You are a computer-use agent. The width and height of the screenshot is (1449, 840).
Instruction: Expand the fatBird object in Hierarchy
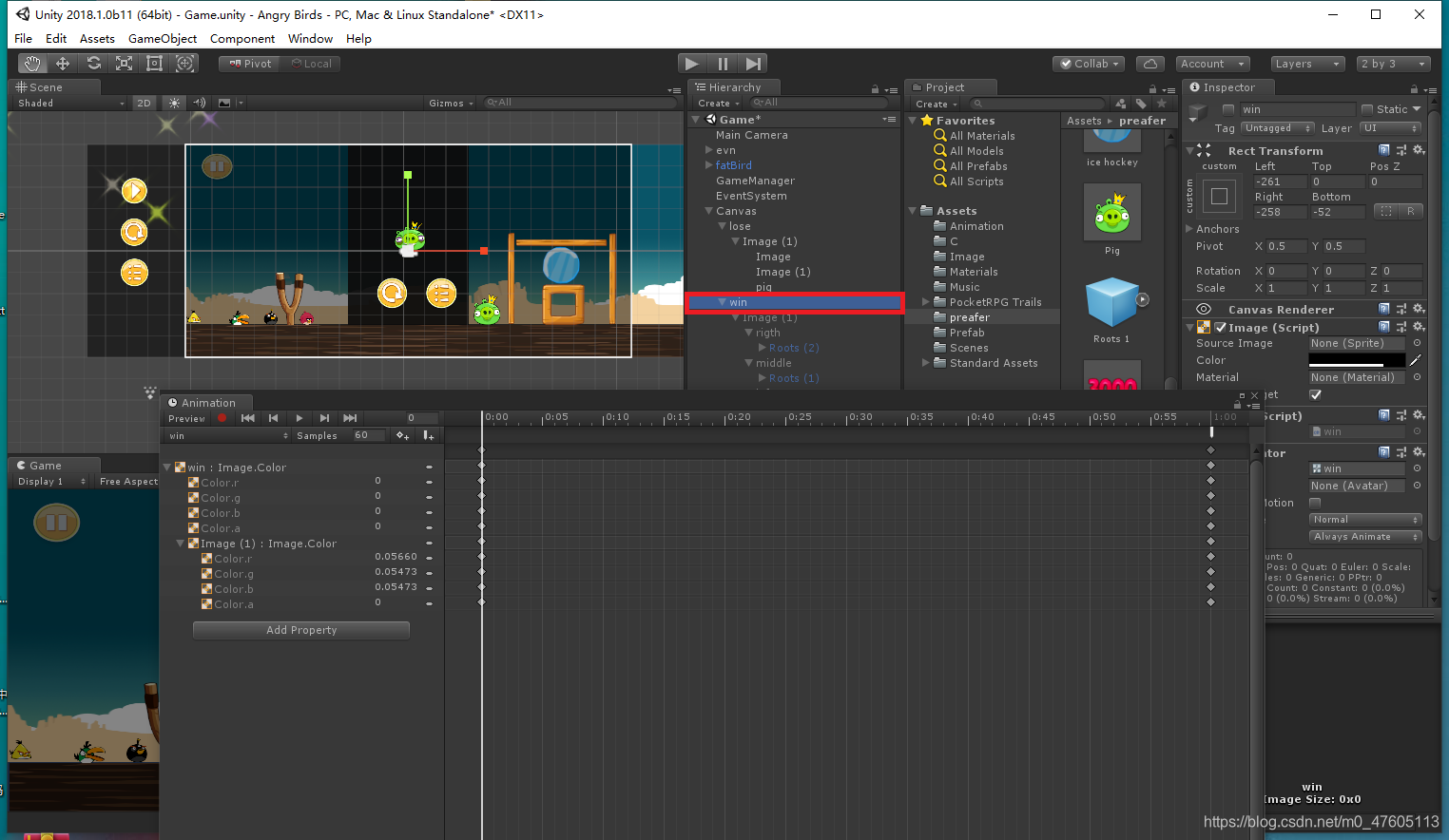[708, 165]
